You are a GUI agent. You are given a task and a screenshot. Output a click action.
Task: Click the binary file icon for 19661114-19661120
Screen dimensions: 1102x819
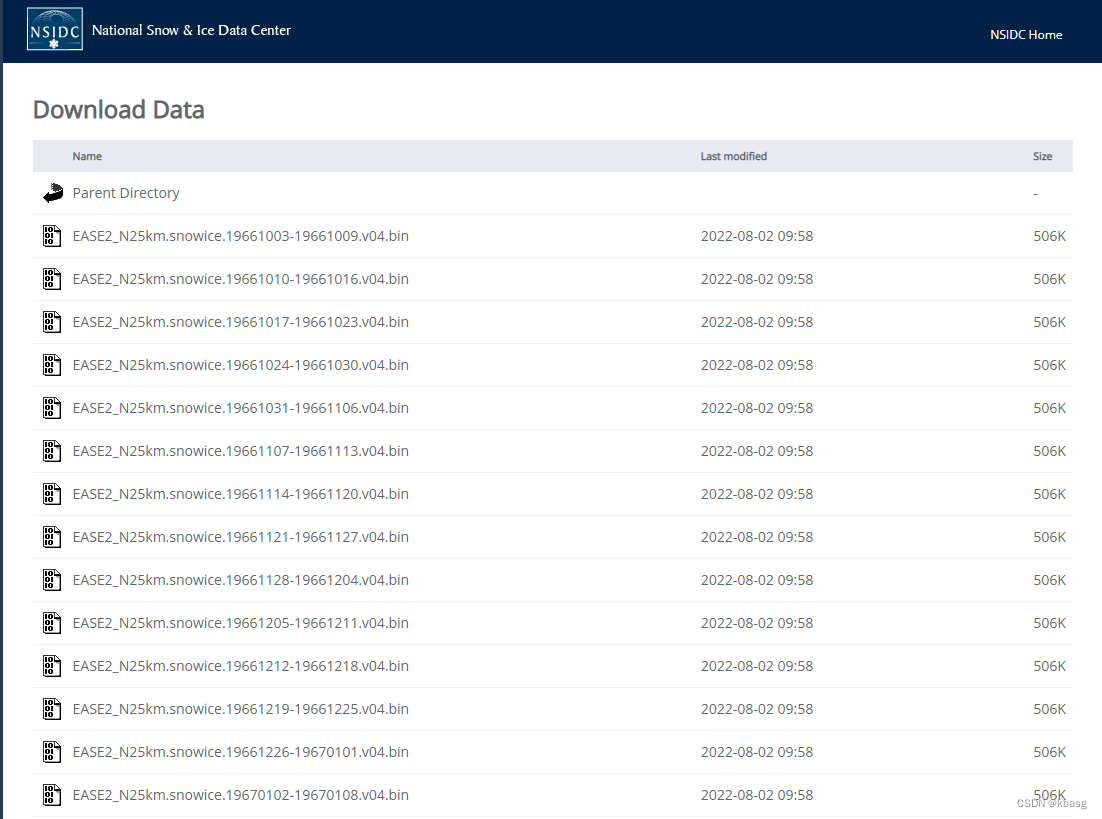(52, 494)
